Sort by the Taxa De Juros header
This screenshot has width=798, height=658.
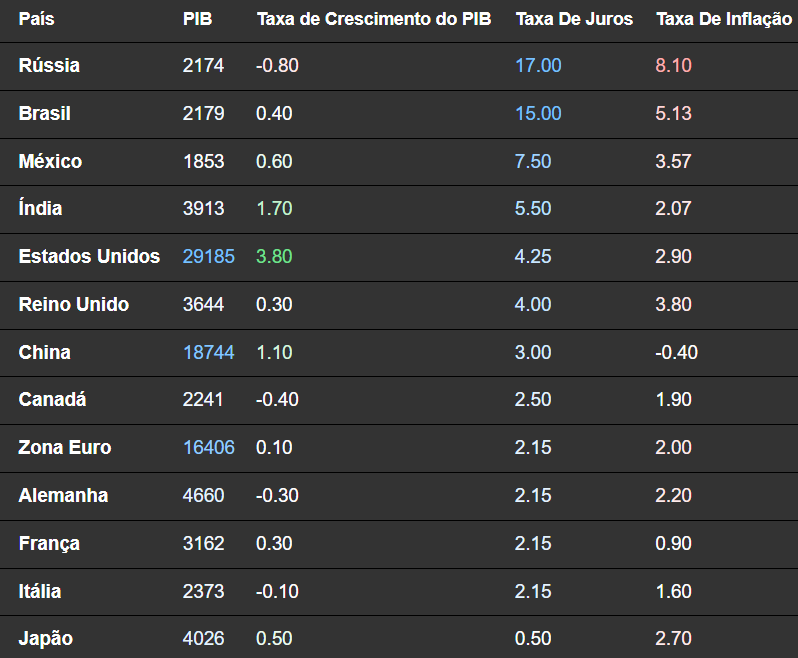click(574, 19)
